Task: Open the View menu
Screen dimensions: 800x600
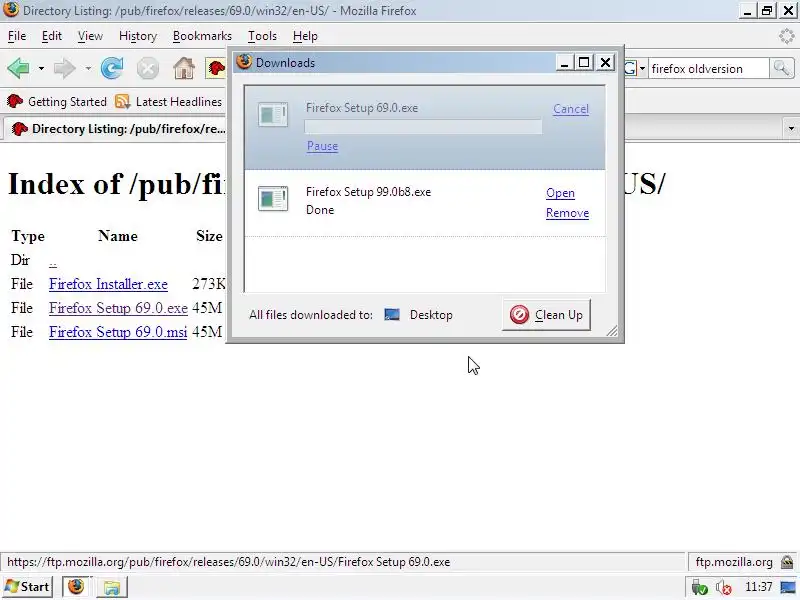Action: click(90, 36)
